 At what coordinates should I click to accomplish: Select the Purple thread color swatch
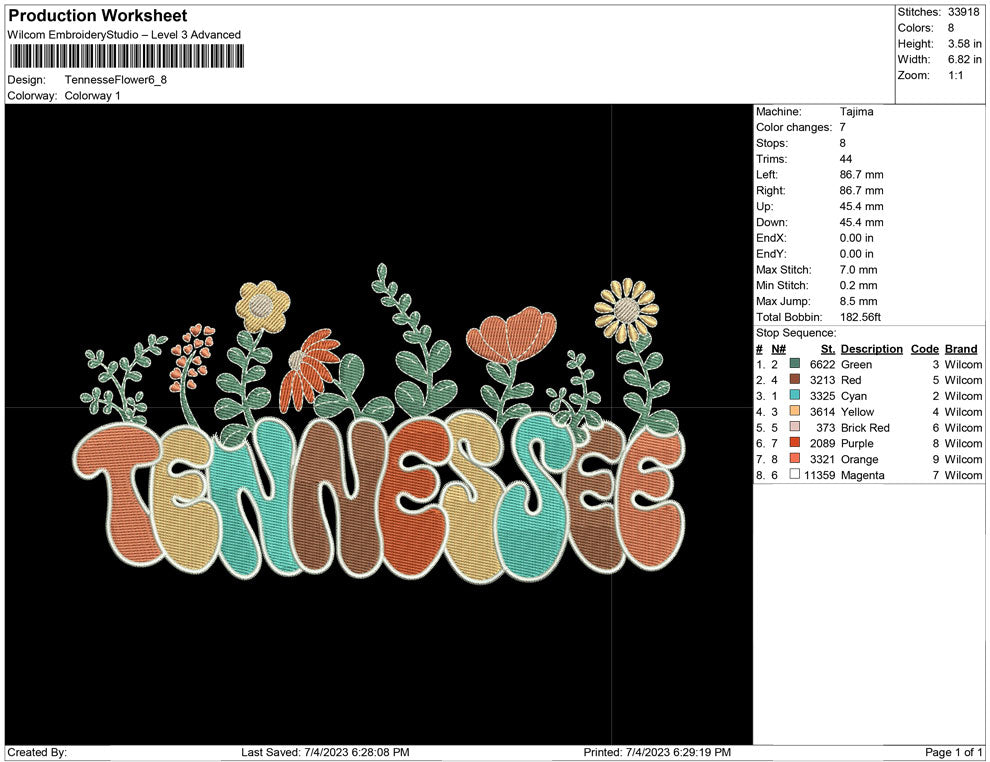[795, 443]
